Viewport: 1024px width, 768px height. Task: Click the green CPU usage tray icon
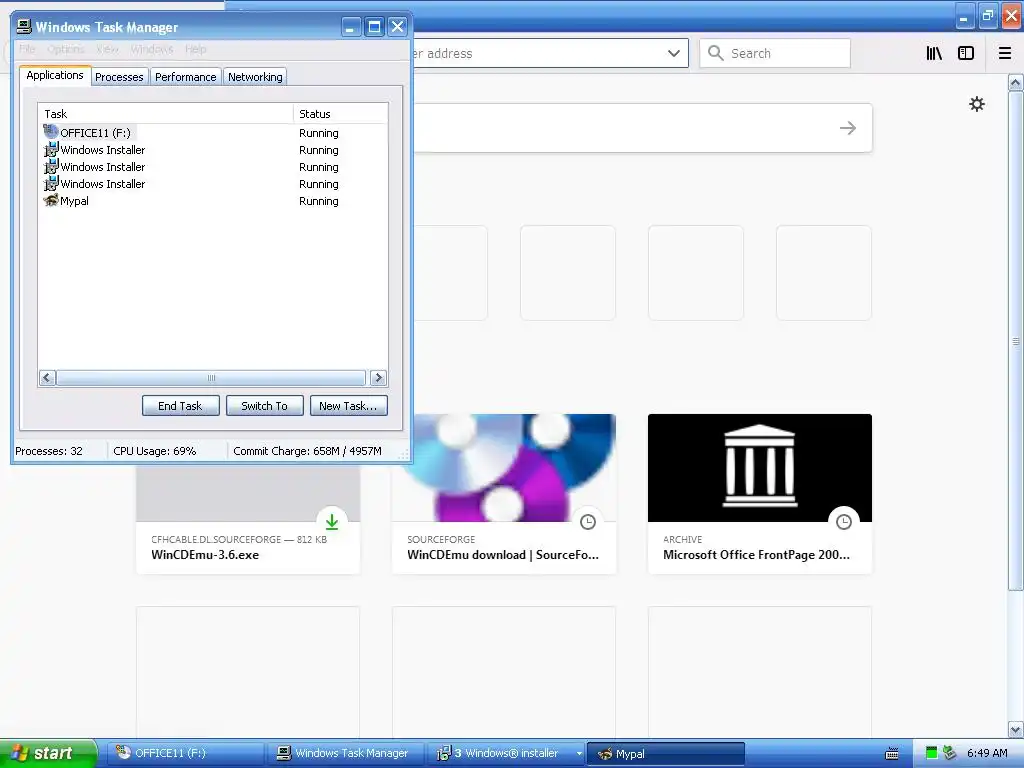tap(931, 753)
